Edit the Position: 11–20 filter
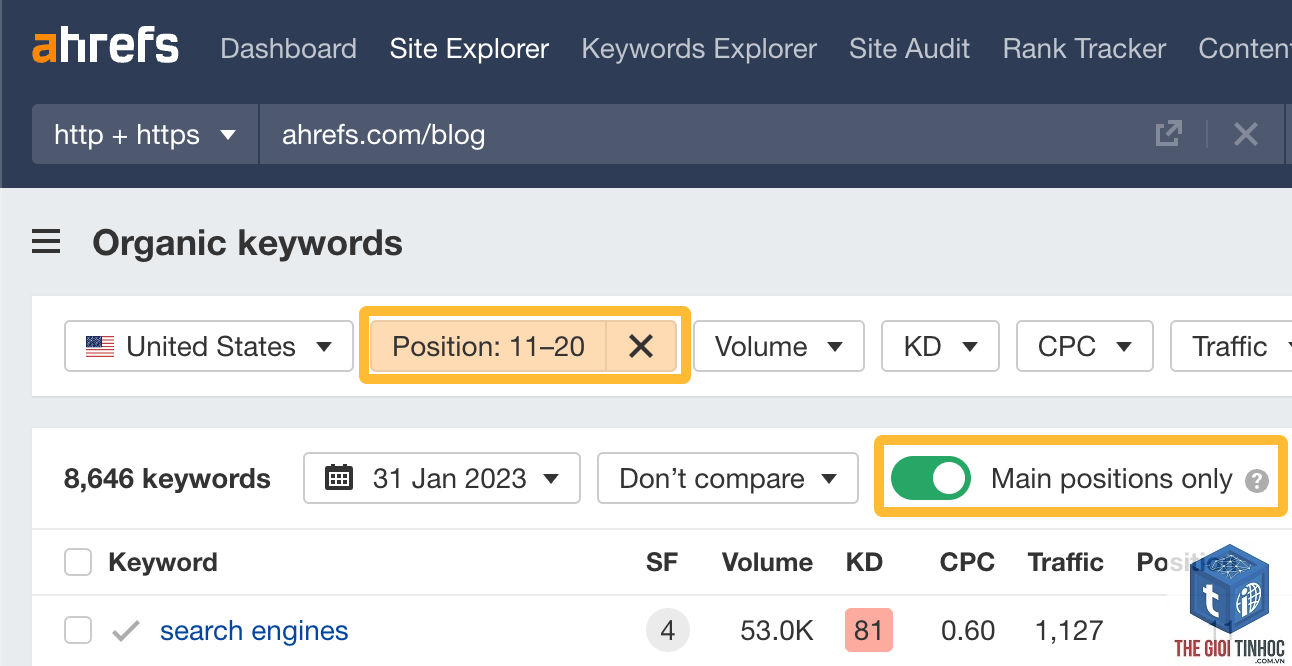The image size is (1292, 666). (488, 346)
